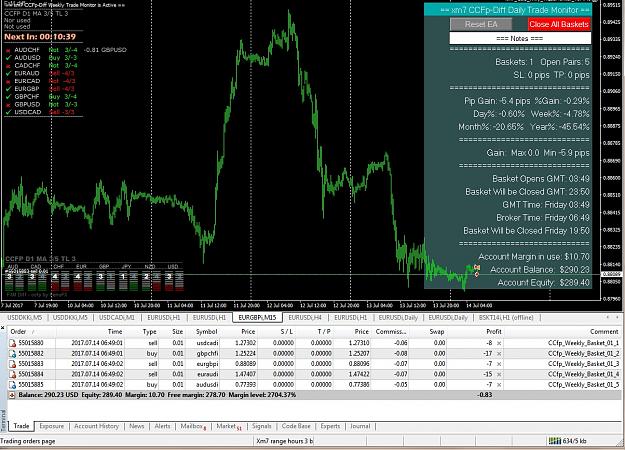Click the comment CCfp_Weekly_Basket_01_1
The image size is (625, 450).
(x=584, y=343)
